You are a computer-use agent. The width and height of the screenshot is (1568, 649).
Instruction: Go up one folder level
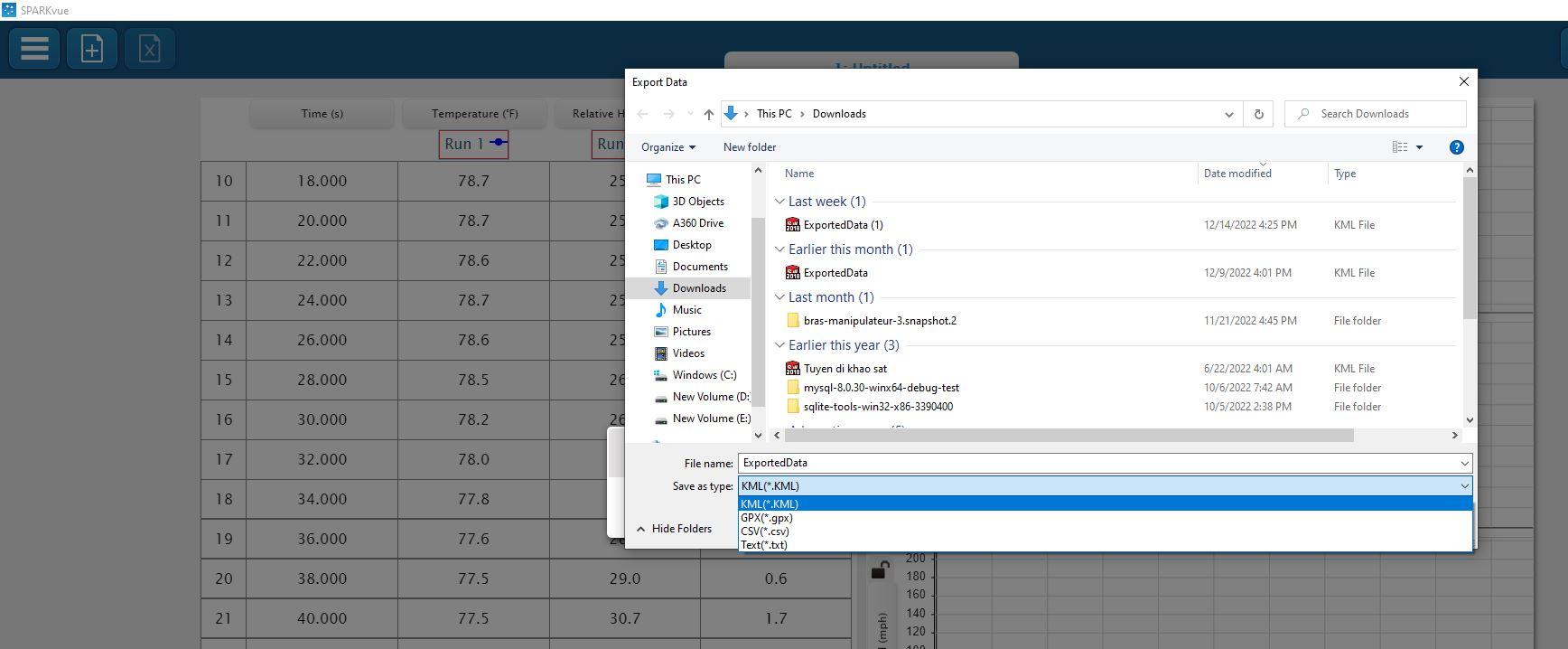point(708,114)
